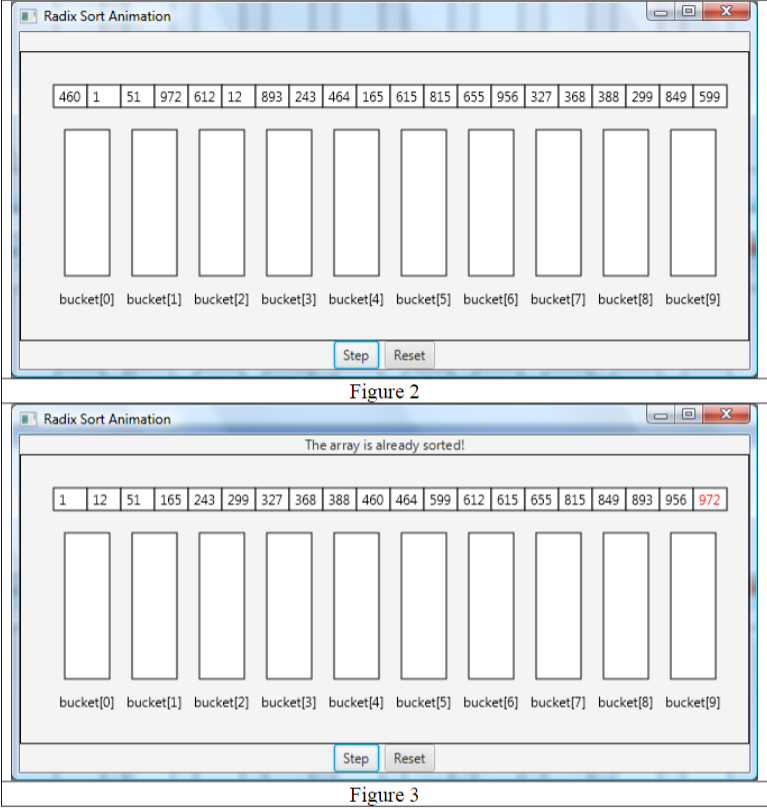Screen dimensions: 767x809
Task: Close the Figure 2 Radix Sort window
Action: pyautogui.click(x=726, y=11)
